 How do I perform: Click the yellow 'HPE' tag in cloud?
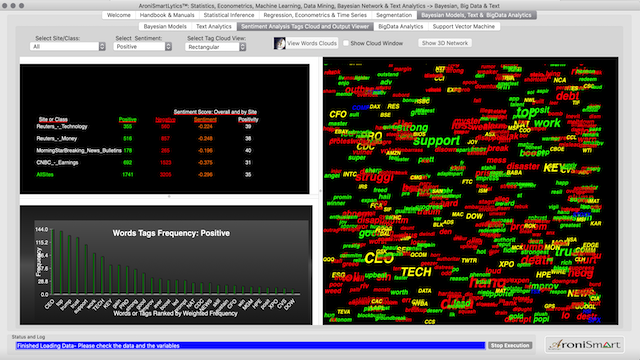[x=543, y=275]
